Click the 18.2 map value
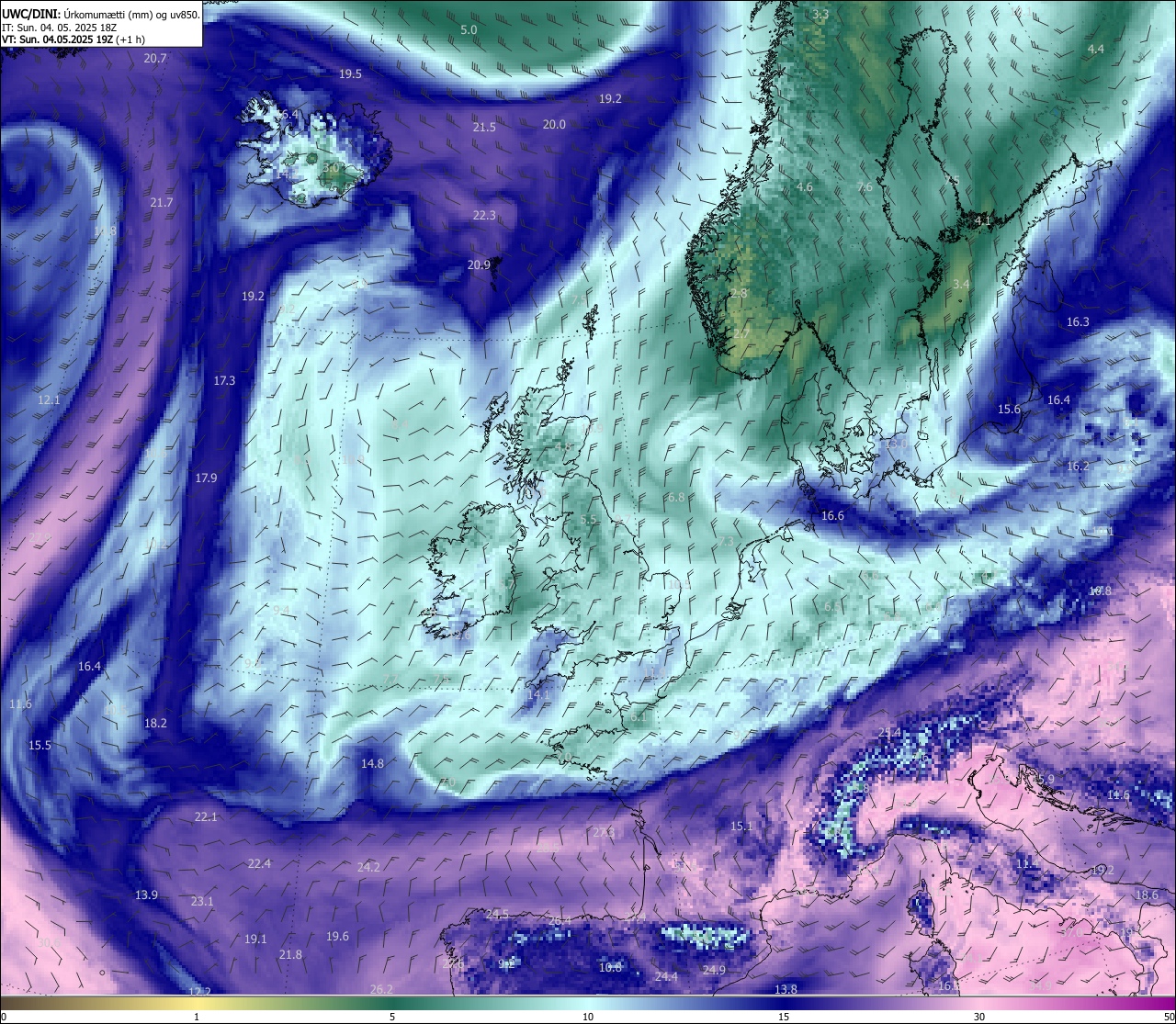This screenshot has width=1176, height=1024. [x=155, y=723]
